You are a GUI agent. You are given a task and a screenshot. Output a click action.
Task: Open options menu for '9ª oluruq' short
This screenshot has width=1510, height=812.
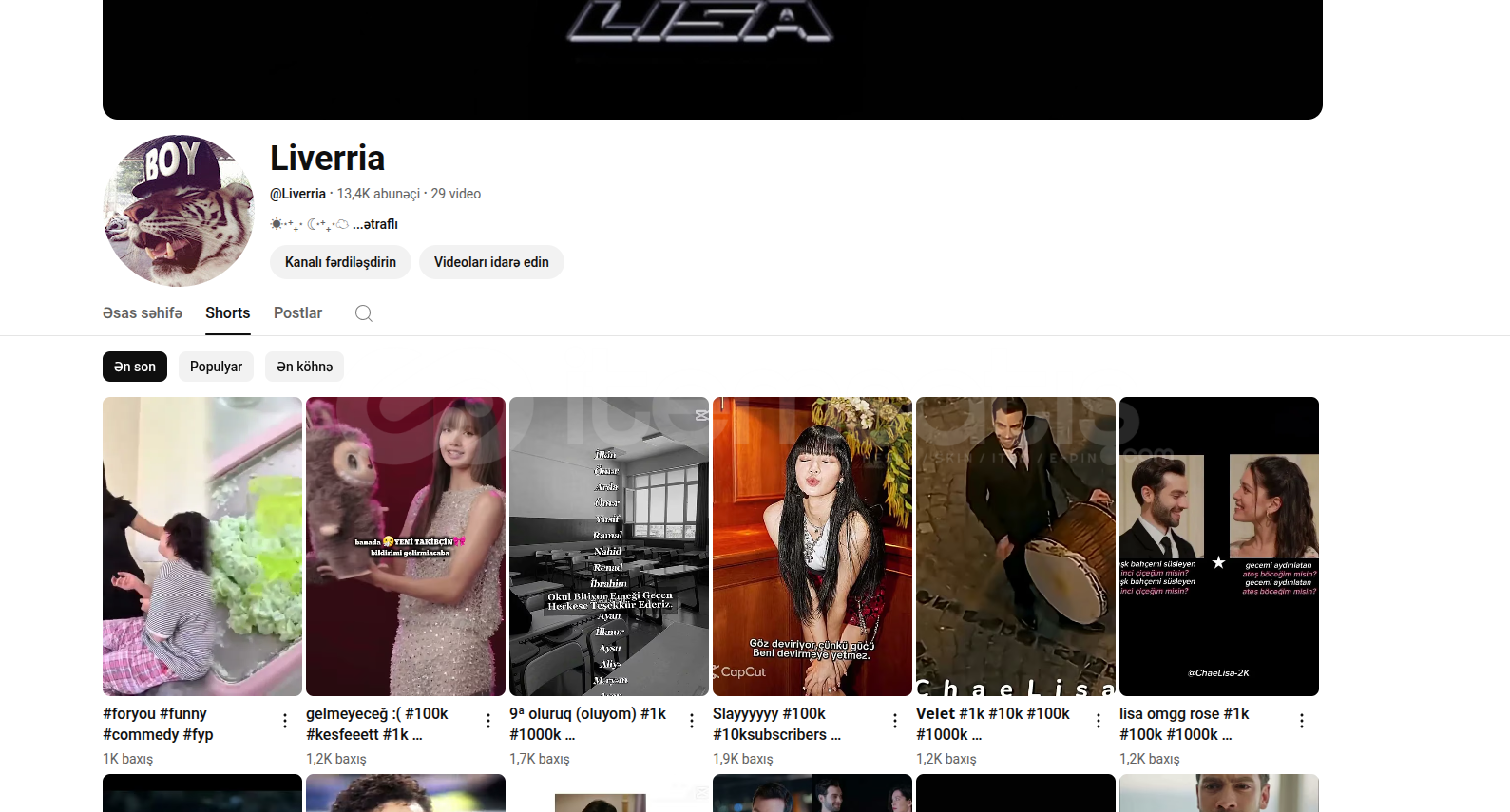coord(692,721)
